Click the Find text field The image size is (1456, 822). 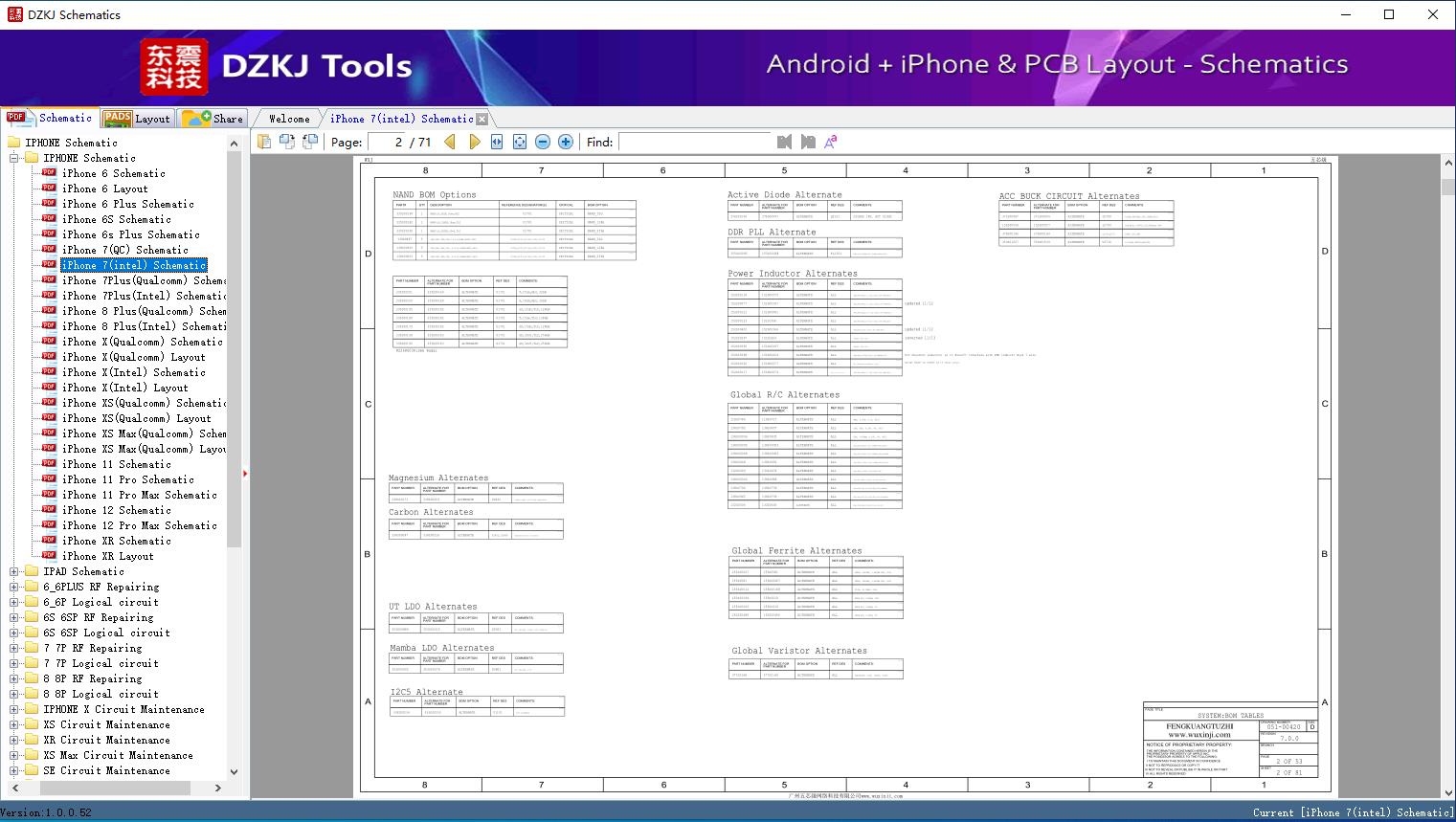pyautogui.click(x=695, y=142)
